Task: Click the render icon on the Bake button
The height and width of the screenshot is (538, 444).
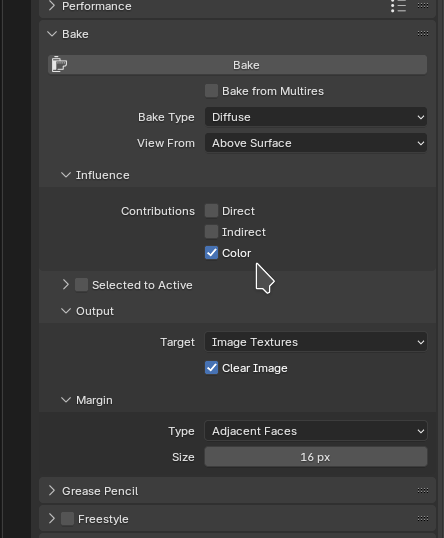Action: pos(59,65)
